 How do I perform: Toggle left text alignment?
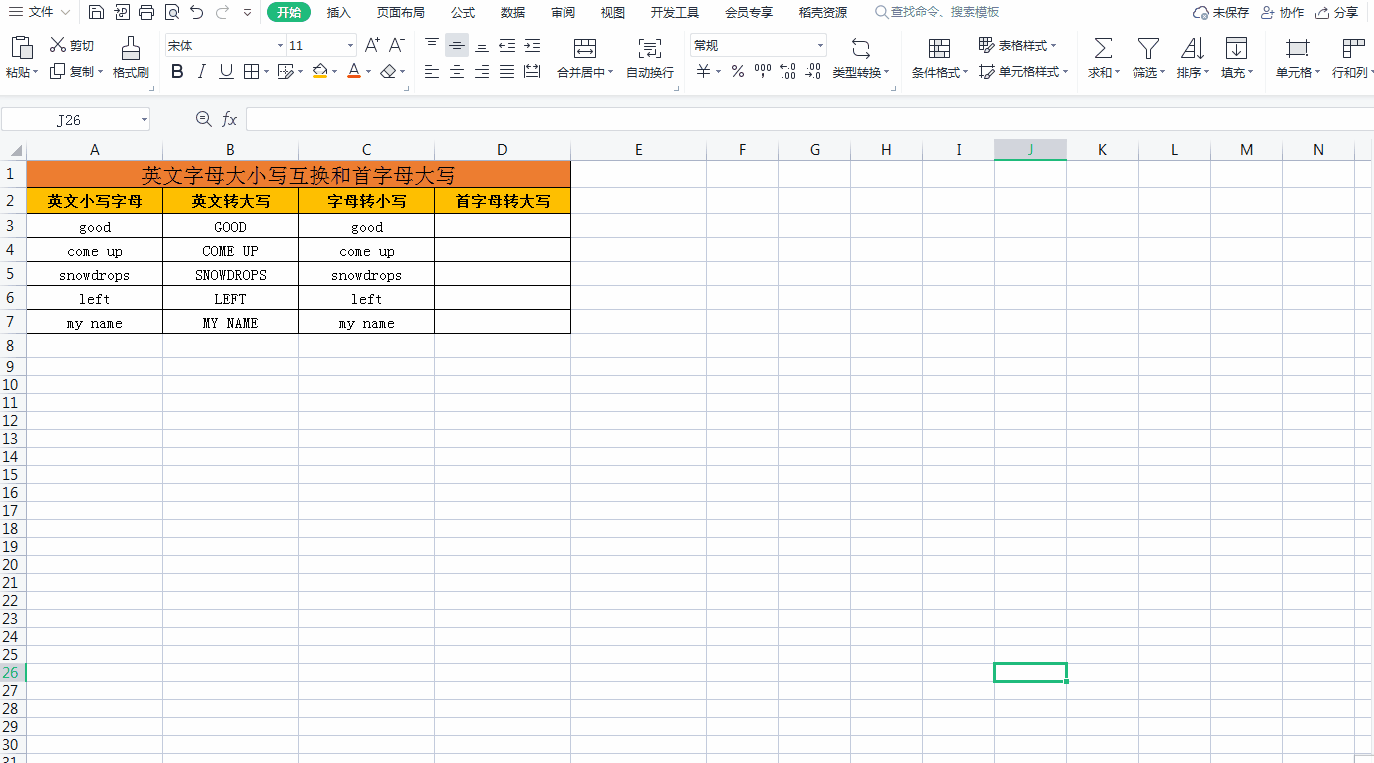pos(432,71)
